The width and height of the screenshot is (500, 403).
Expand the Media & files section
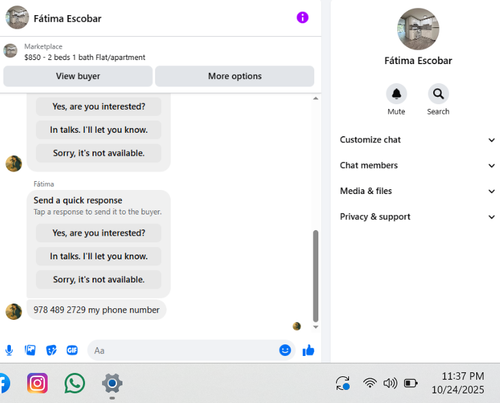[x=417, y=191]
